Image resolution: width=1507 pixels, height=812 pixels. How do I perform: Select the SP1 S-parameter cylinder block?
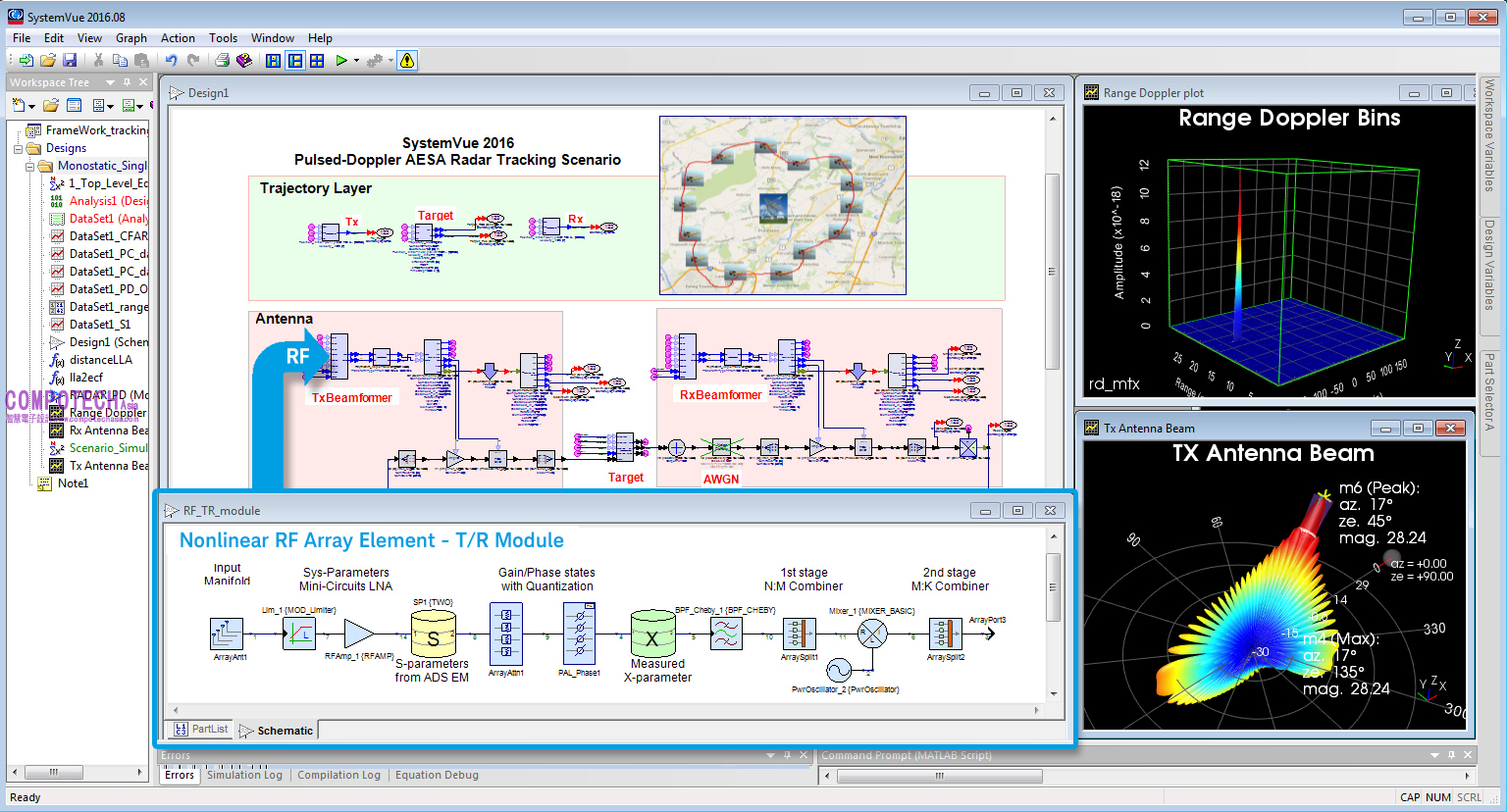coord(433,634)
